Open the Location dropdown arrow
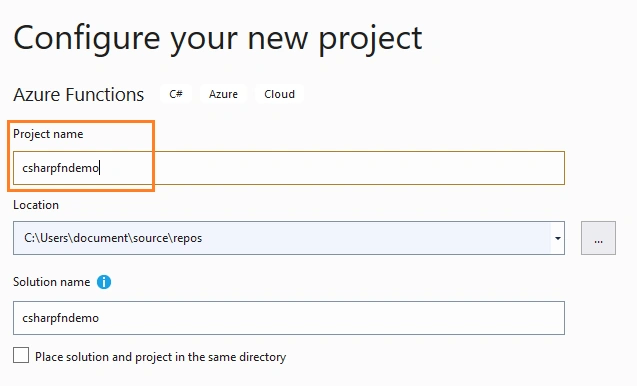 point(558,238)
